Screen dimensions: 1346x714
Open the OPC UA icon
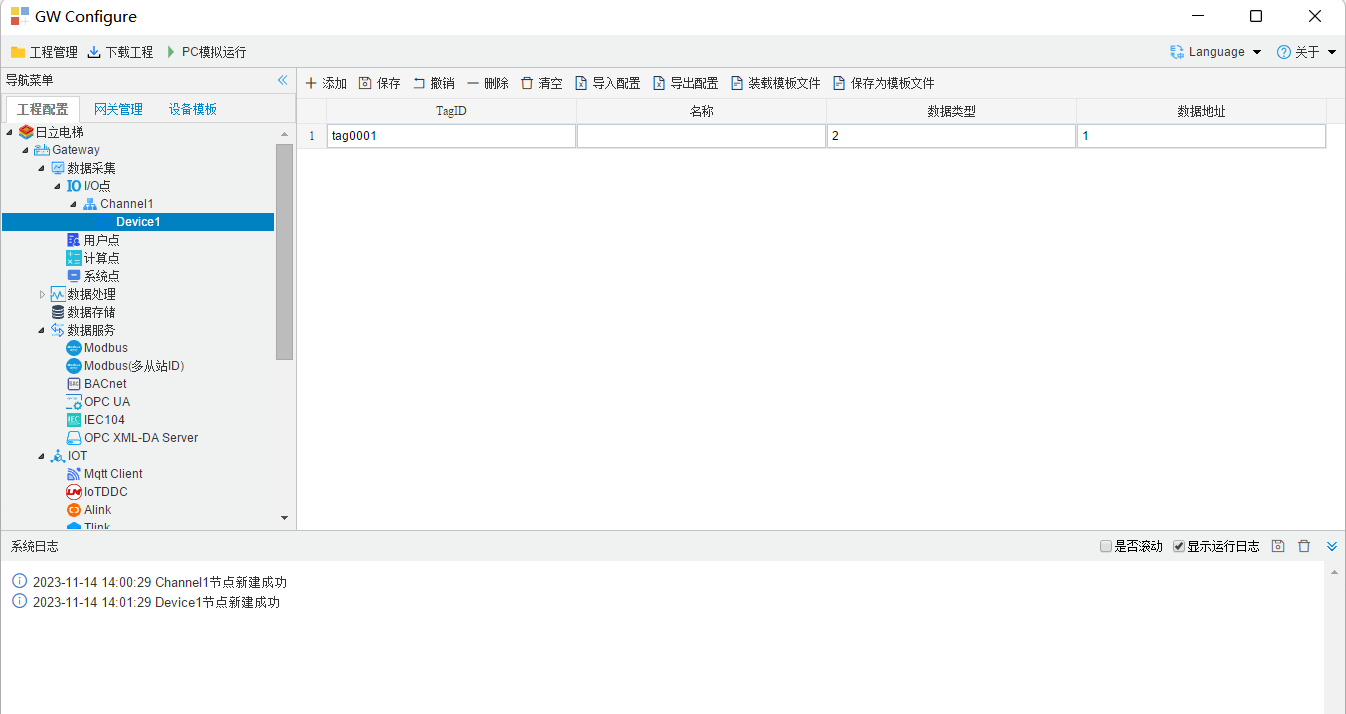[x=74, y=402]
